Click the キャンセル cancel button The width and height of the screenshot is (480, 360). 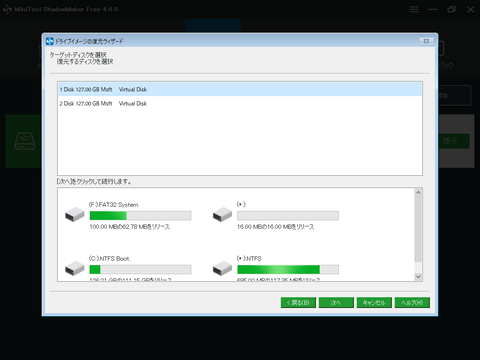click(374, 303)
